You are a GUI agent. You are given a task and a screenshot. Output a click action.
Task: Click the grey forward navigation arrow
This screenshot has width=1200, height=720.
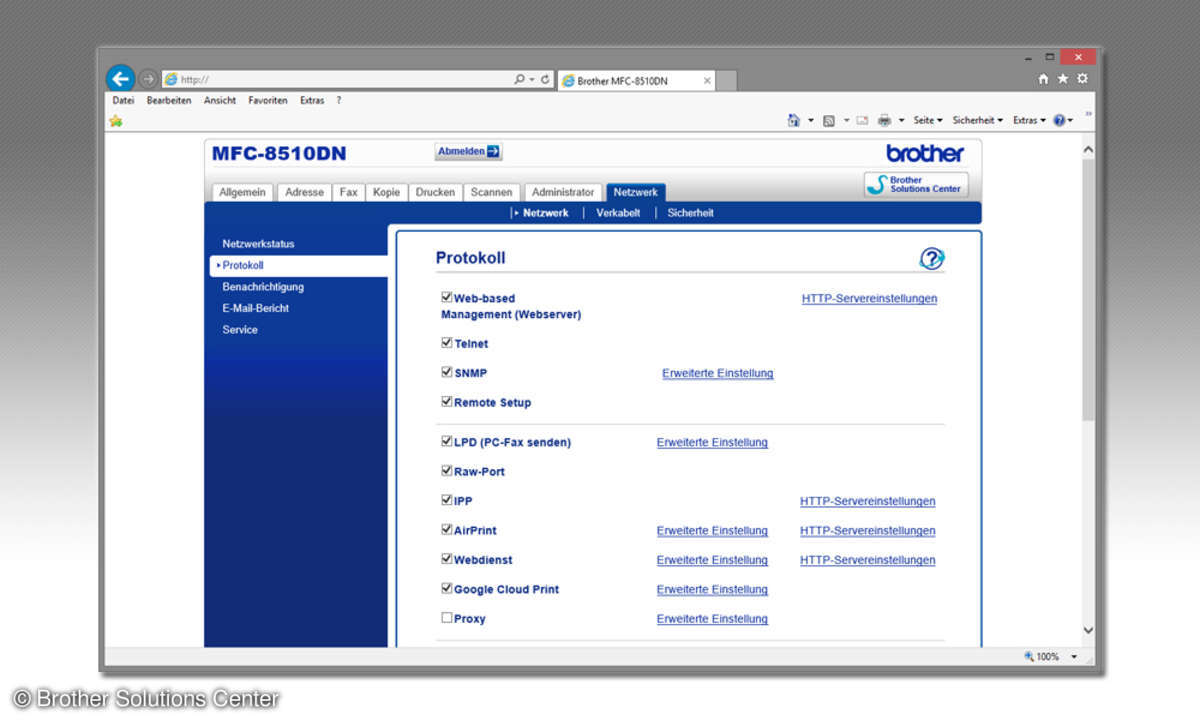click(x=148, y=79)
